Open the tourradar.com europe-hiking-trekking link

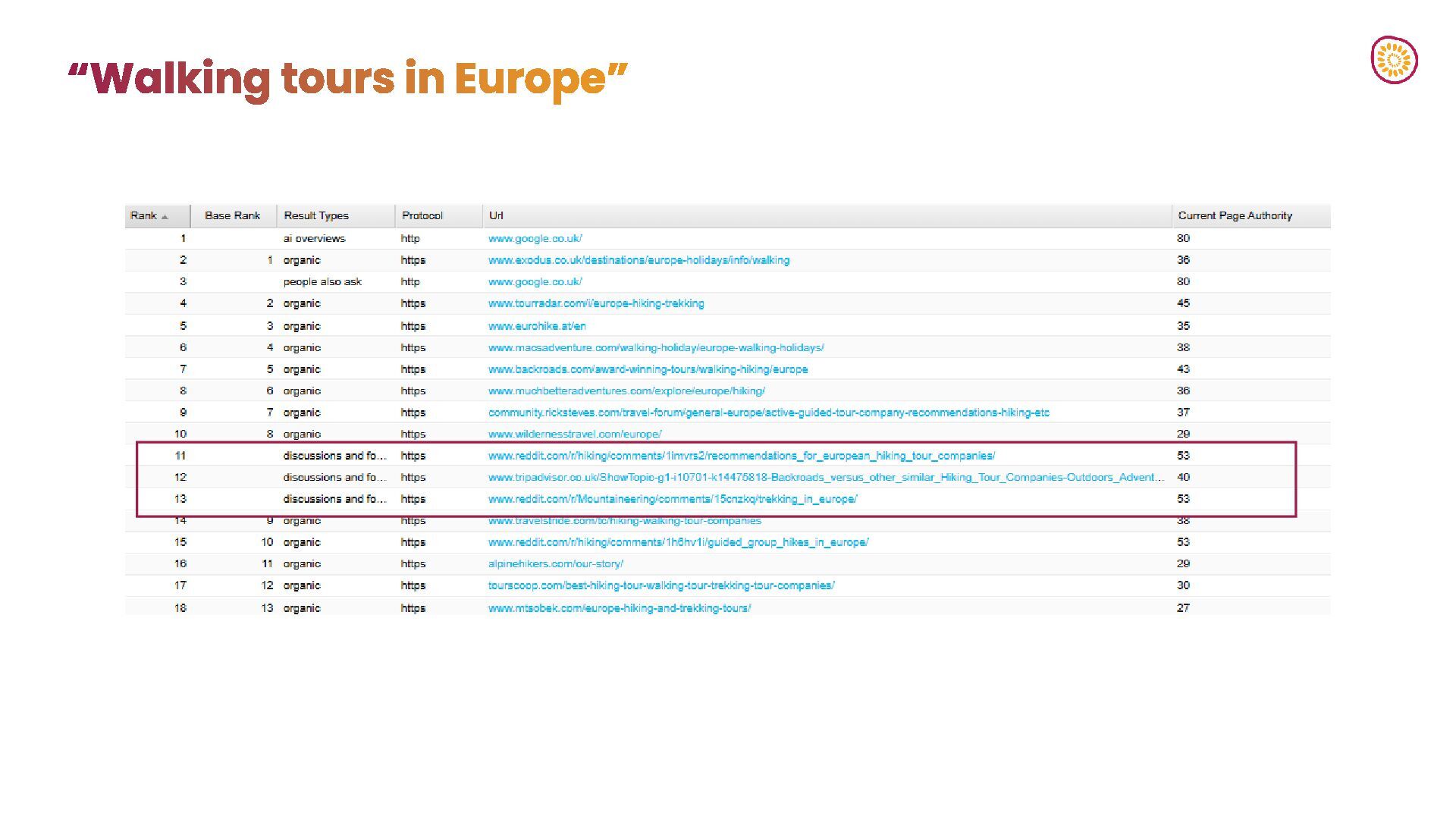pos(596,303)
